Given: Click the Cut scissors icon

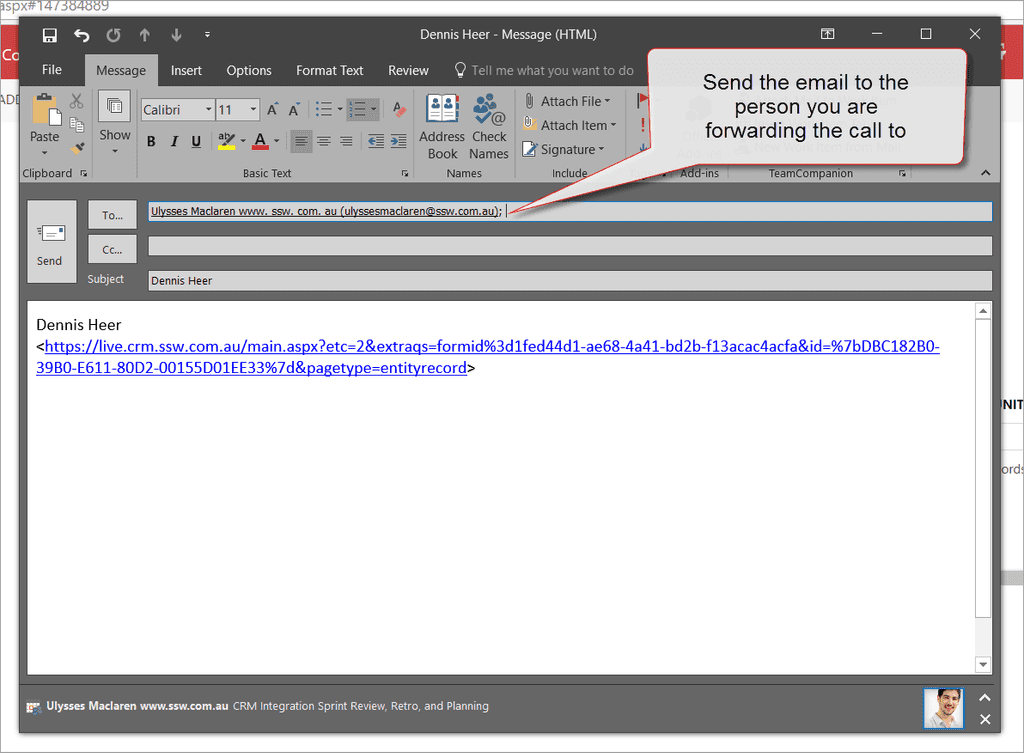Looking at the screenshot, I should 77,102.
